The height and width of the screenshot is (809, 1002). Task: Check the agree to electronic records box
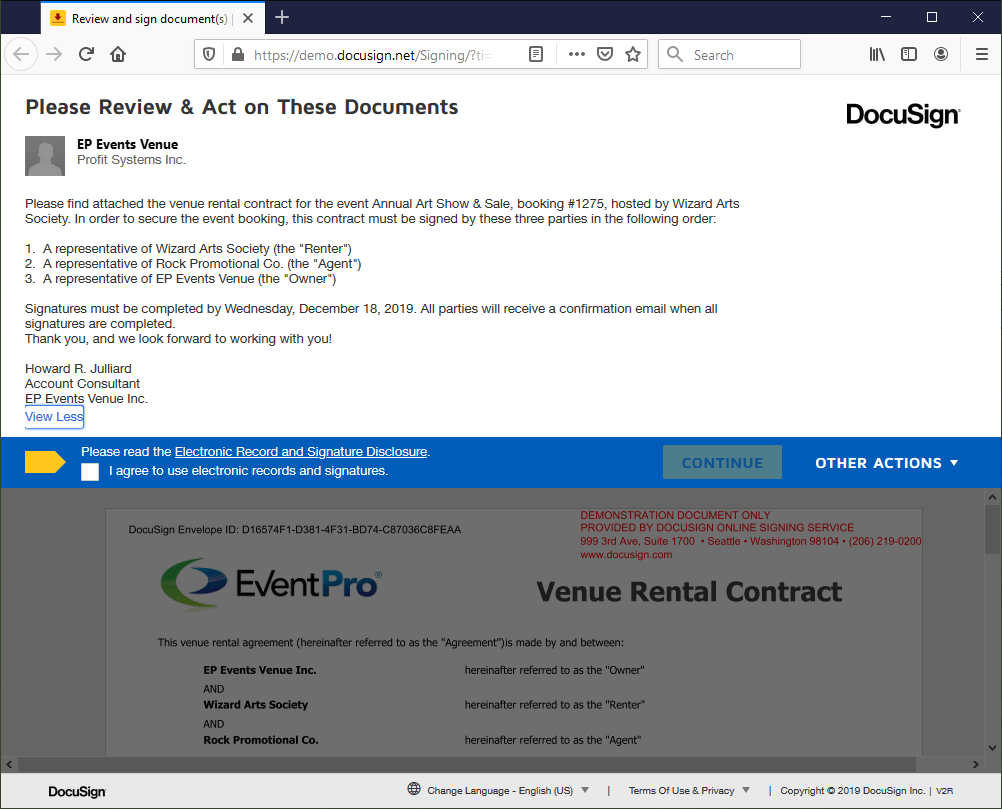(90, 472)
